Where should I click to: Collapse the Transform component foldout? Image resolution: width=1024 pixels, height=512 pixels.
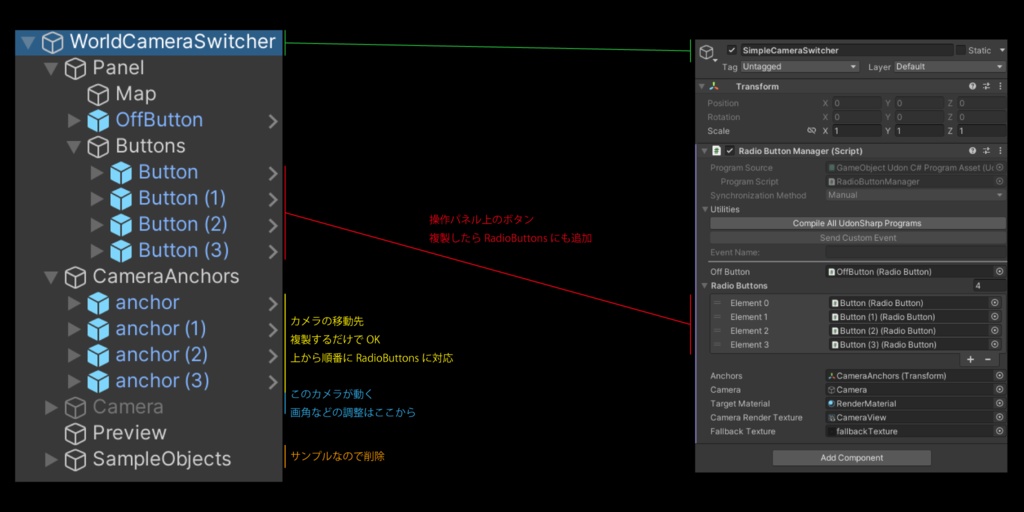pos(702,86)
